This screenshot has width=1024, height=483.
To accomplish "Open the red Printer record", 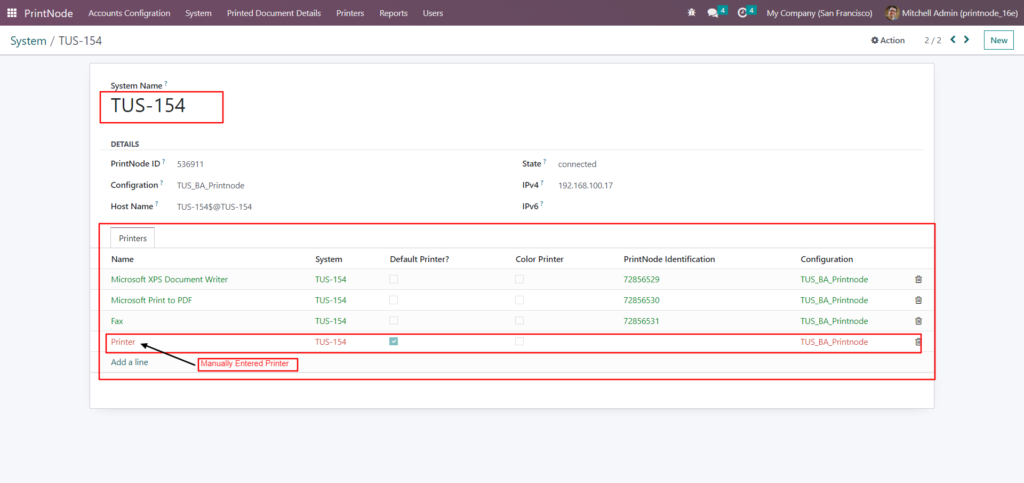I will coord(123,342).
